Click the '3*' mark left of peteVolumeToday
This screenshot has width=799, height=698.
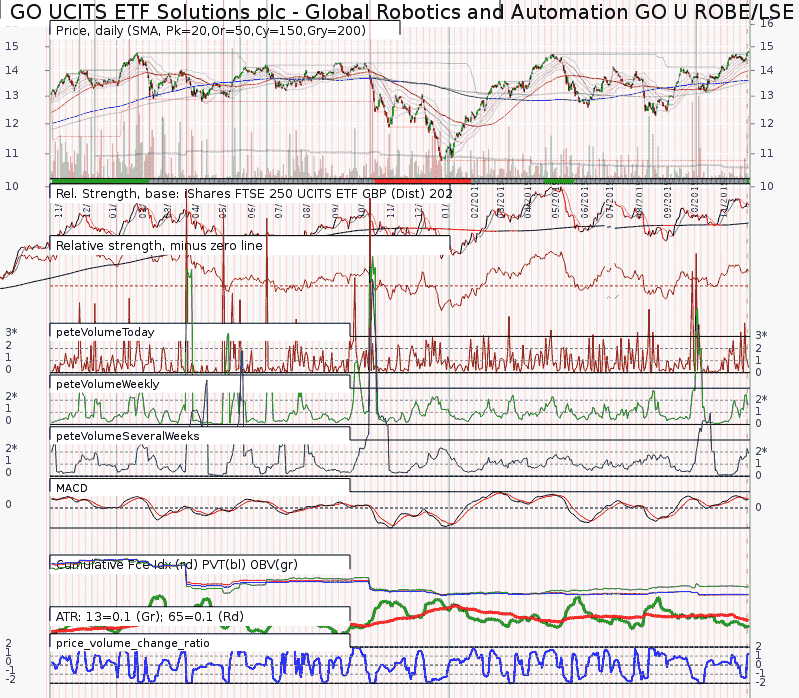(x=11, y=332)
